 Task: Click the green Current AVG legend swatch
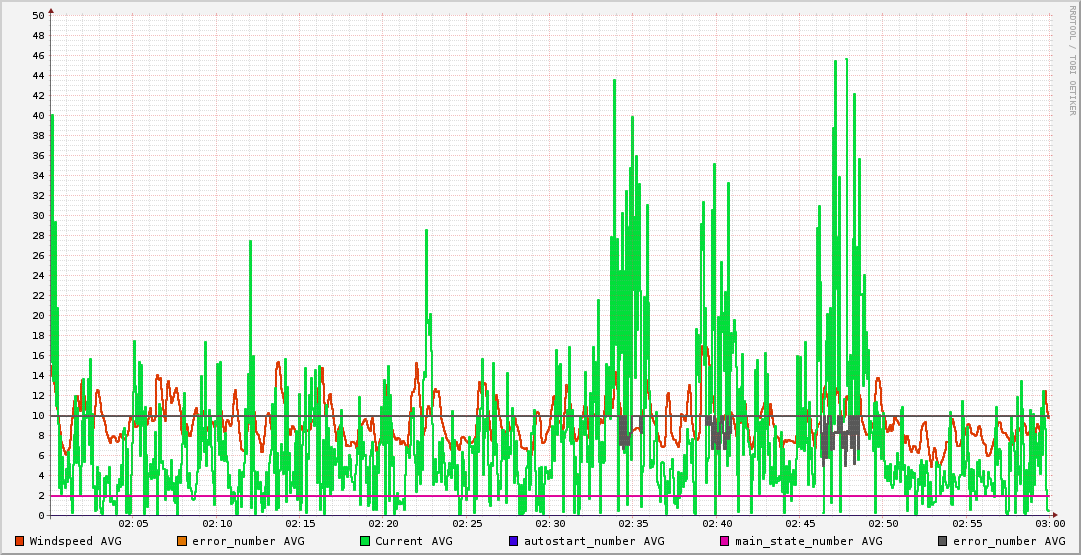(x=365, y=541)
